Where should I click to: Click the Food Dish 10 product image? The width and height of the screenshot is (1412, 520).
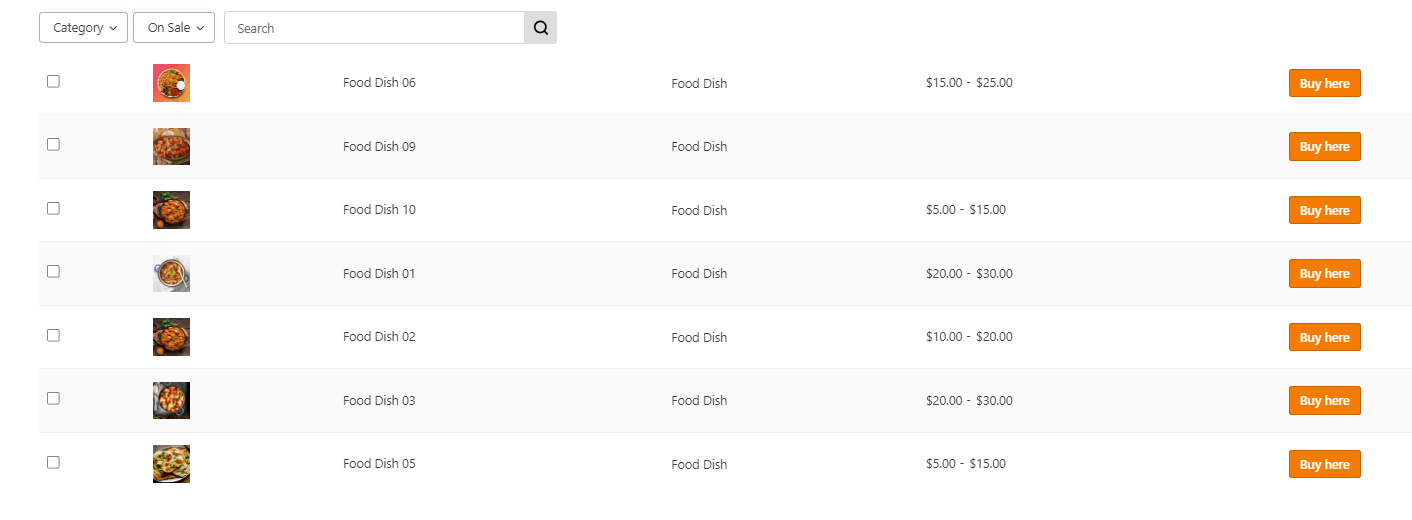point(171,210)
